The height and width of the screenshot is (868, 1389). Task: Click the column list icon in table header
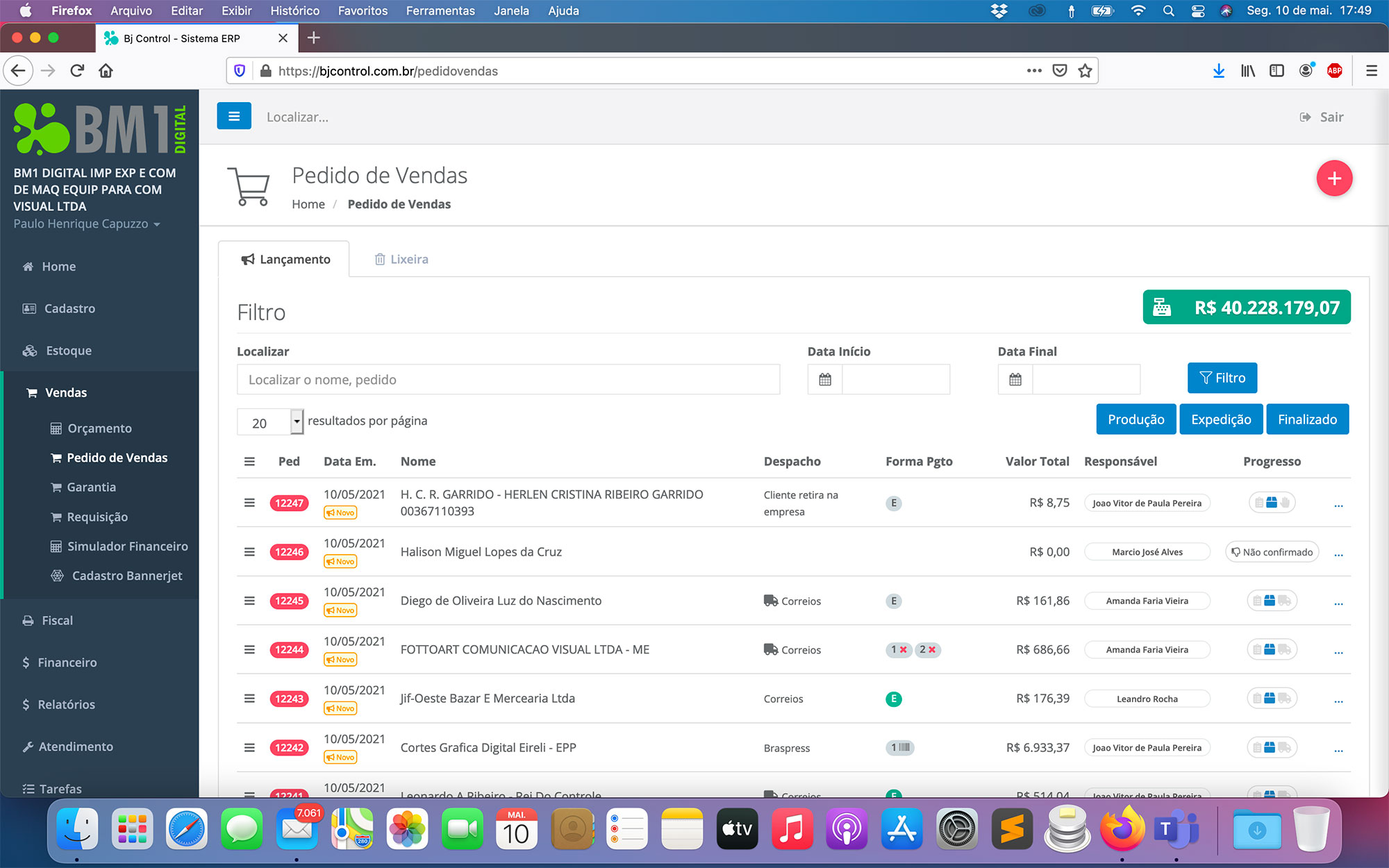coord(249,462)
